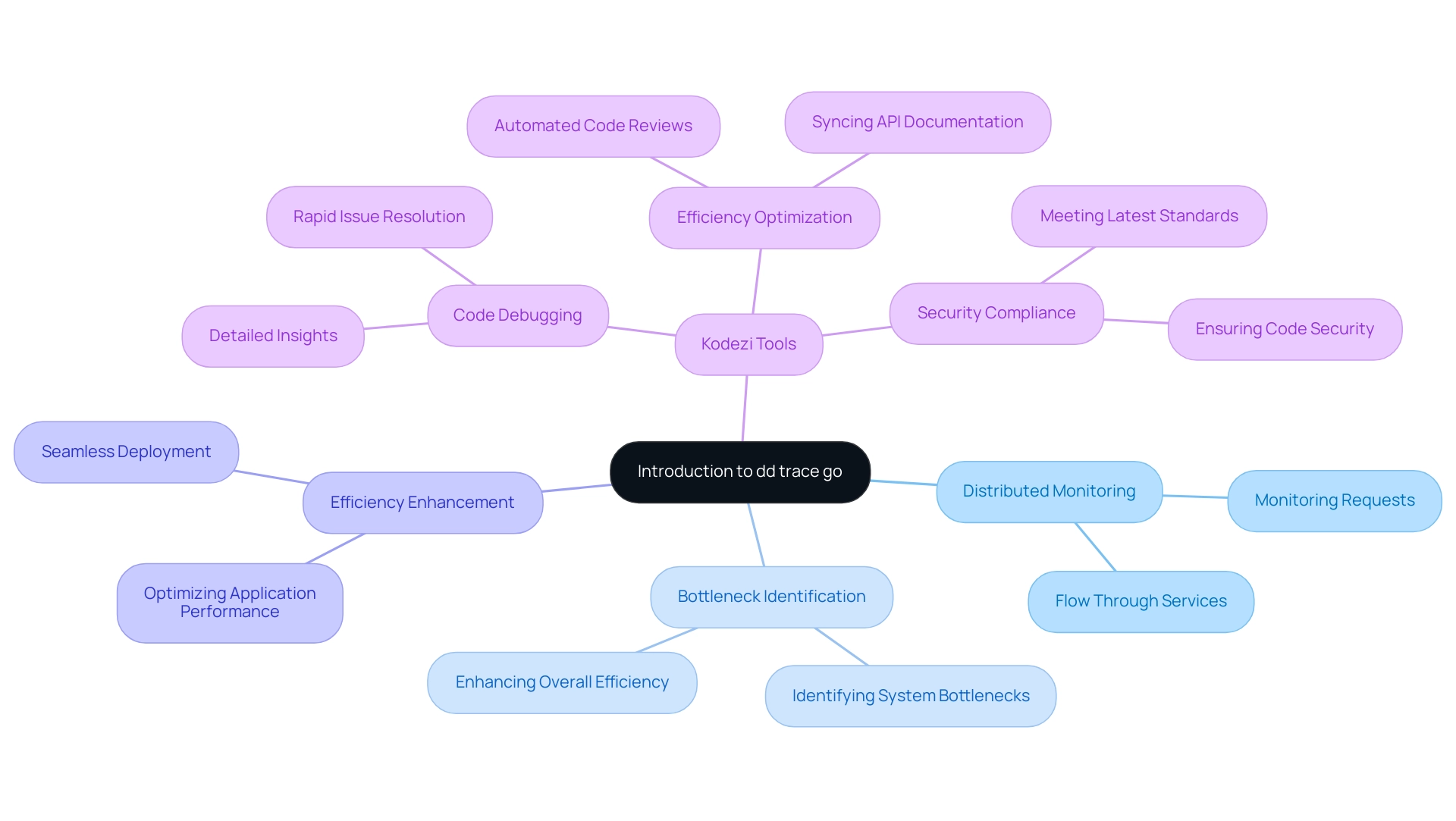The width and height of the screenshot is (1456, 821).
Task: Select the Introduction to dd trace go node
Action: [737, 471]
